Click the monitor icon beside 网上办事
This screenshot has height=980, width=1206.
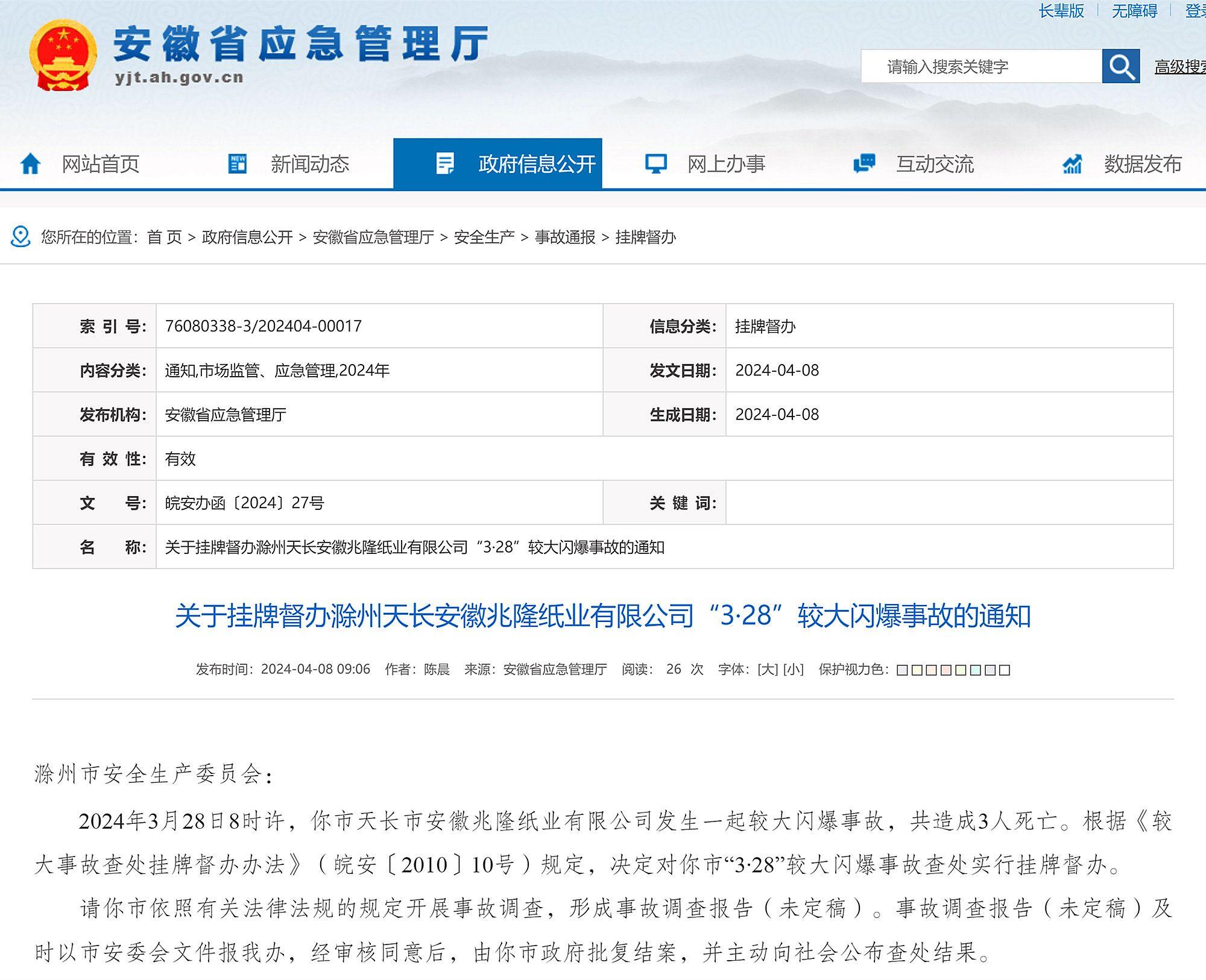tap(655, 164)
